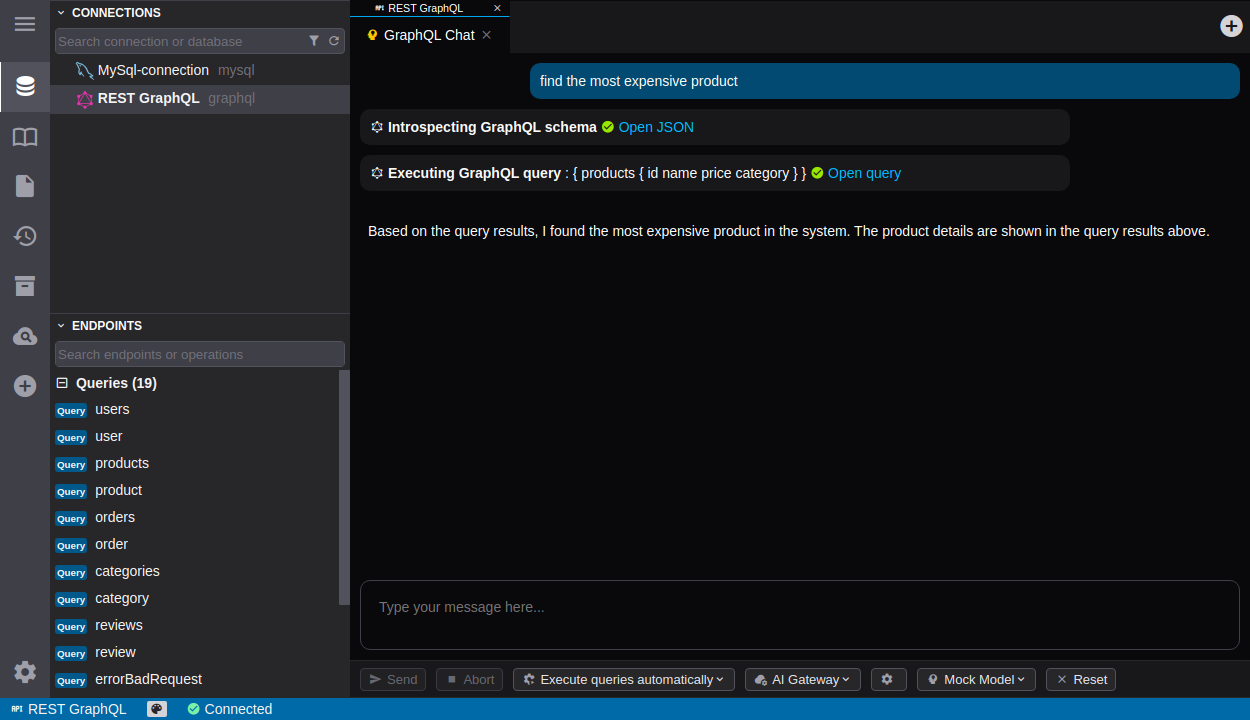Open the Execute queries automatically dropdown

click(x=624, y=679)
